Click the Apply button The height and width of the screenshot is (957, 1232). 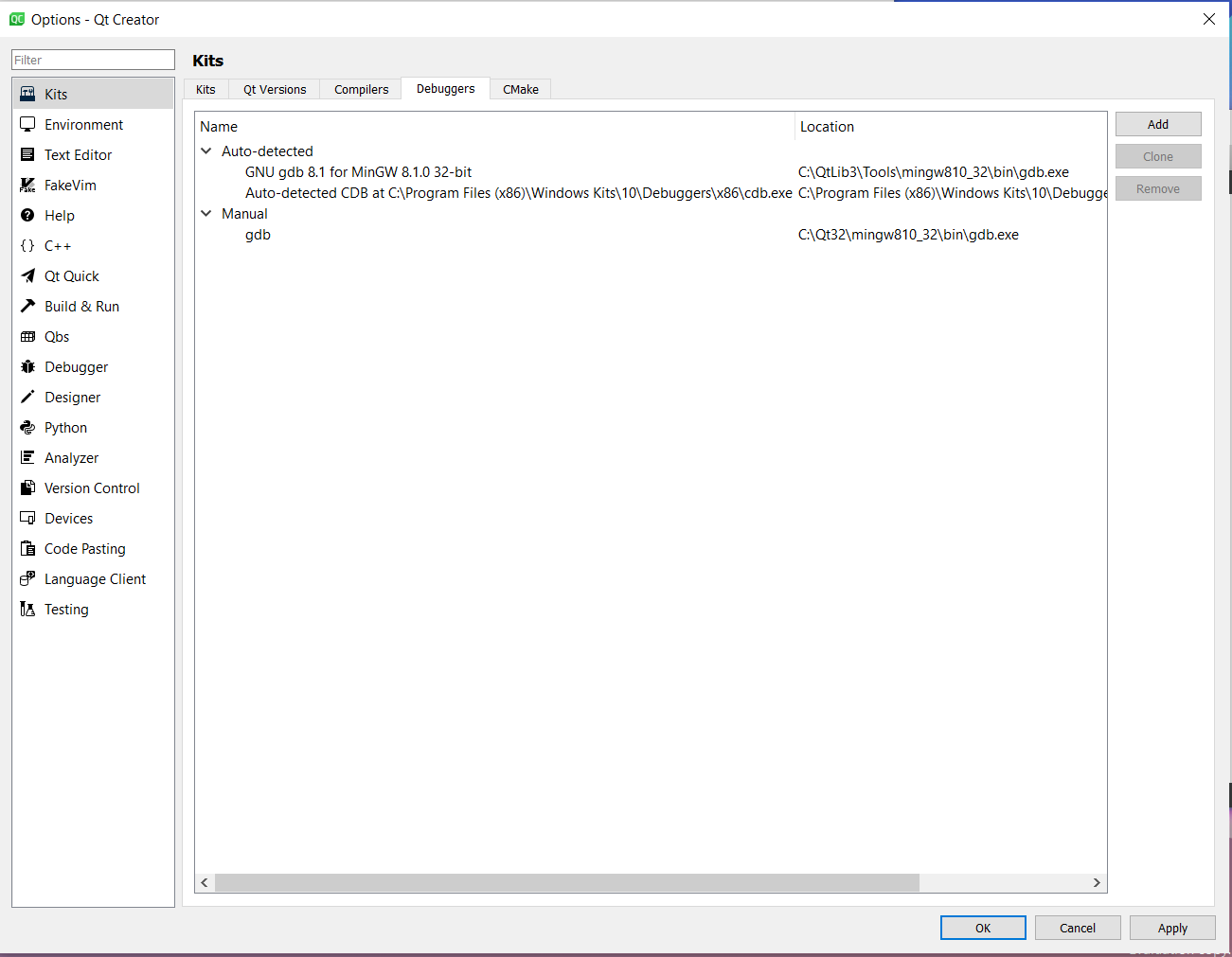(x=1172, y=928)
